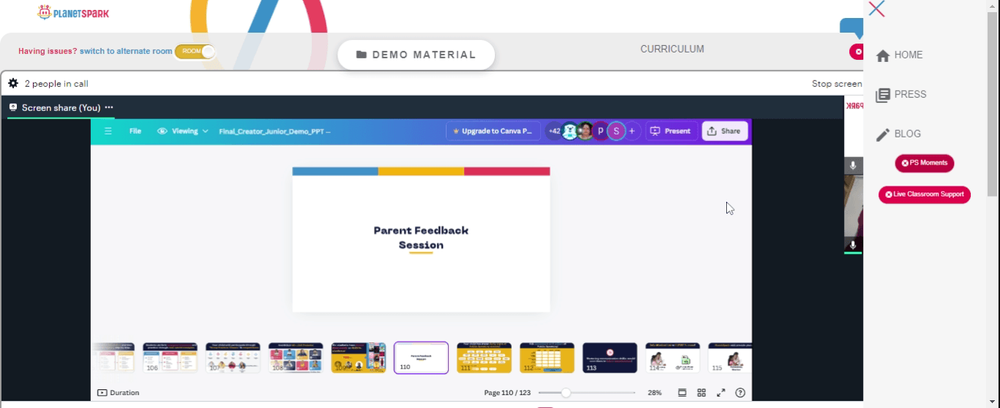Go to HOME in side menu
Image resolution: width=1000 pixels, height=408 pixels.
[899, 55]
